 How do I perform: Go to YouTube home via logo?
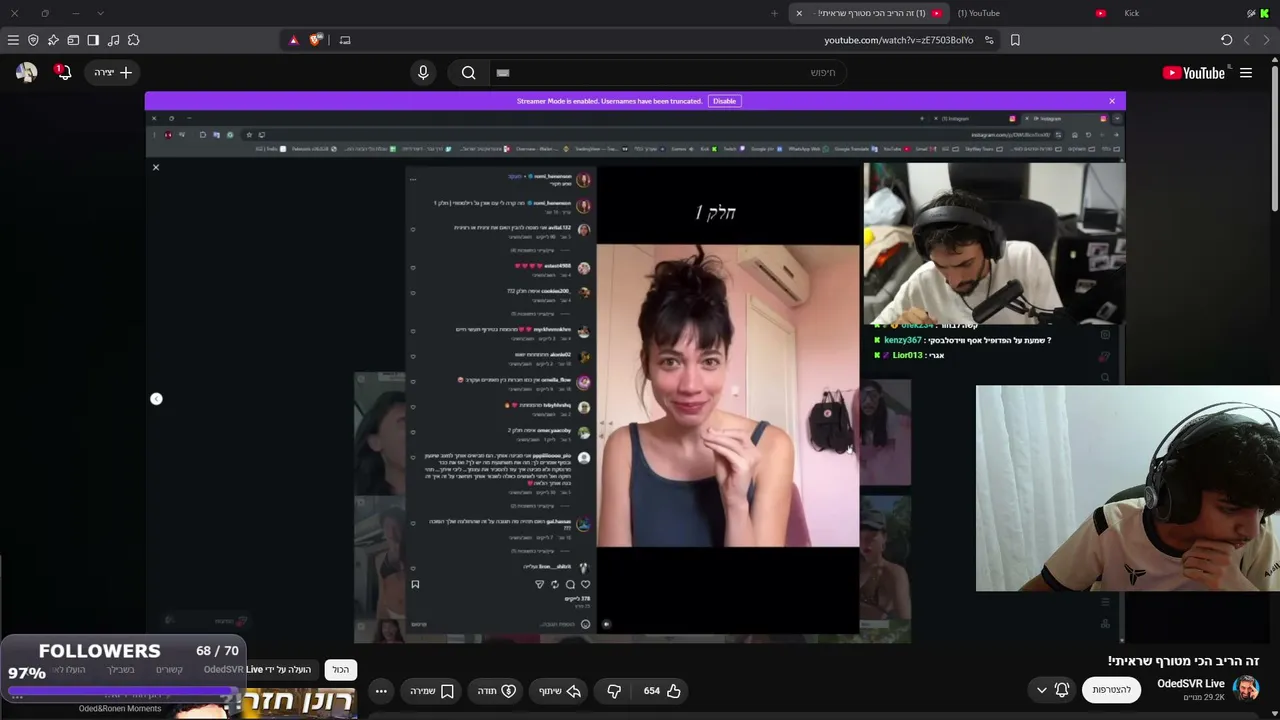[x=1194, y=72]
